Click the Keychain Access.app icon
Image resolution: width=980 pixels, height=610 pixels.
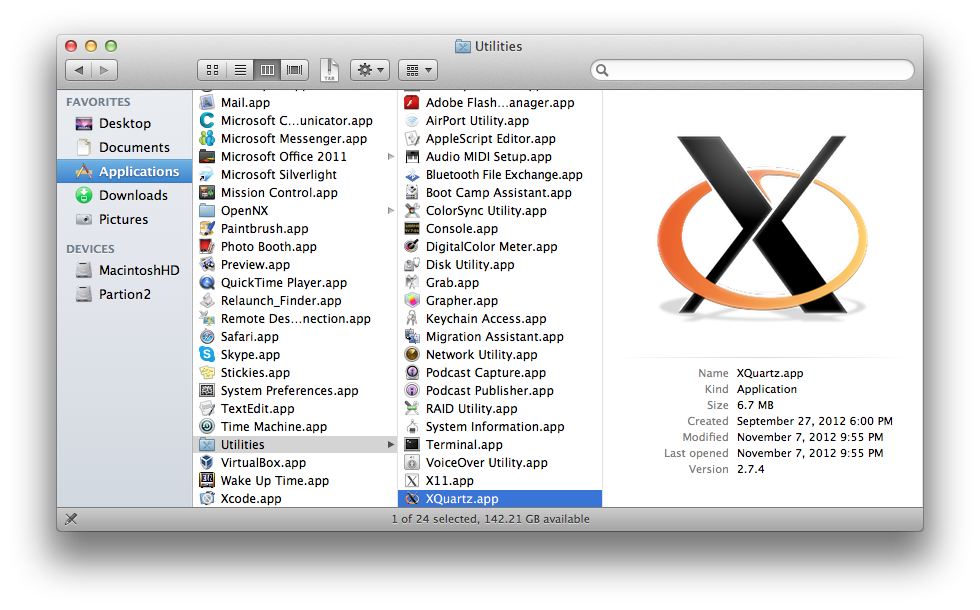click(x=411, y=319)
